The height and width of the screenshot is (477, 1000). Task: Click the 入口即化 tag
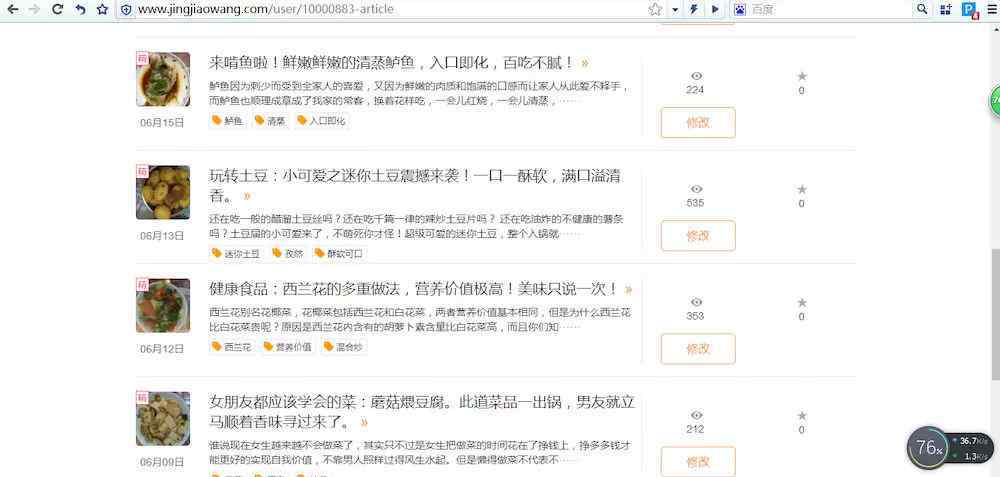coord(321,121)
